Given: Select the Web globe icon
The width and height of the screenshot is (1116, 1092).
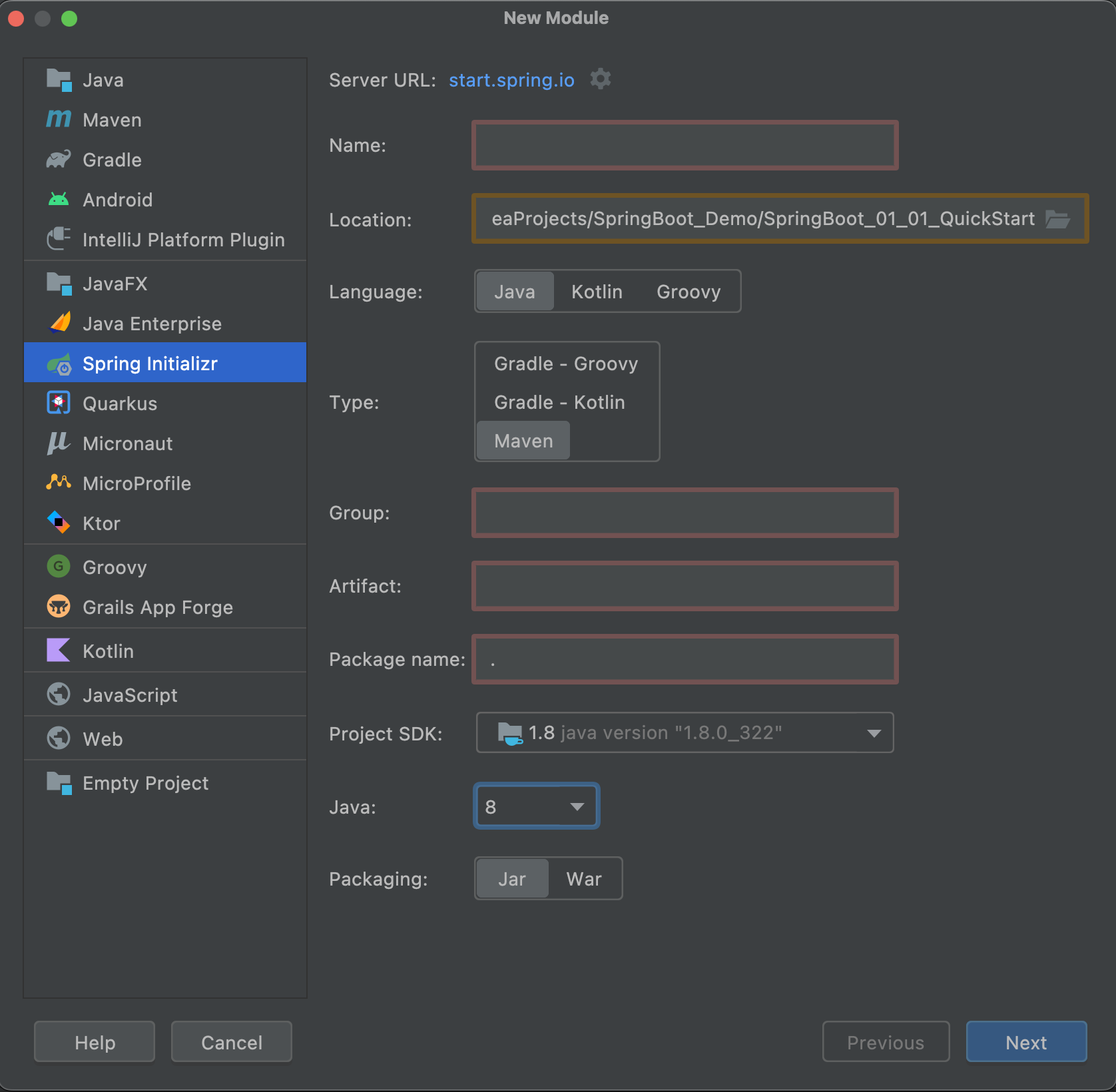Looking at the screenshot, I should tap(59, 738).
